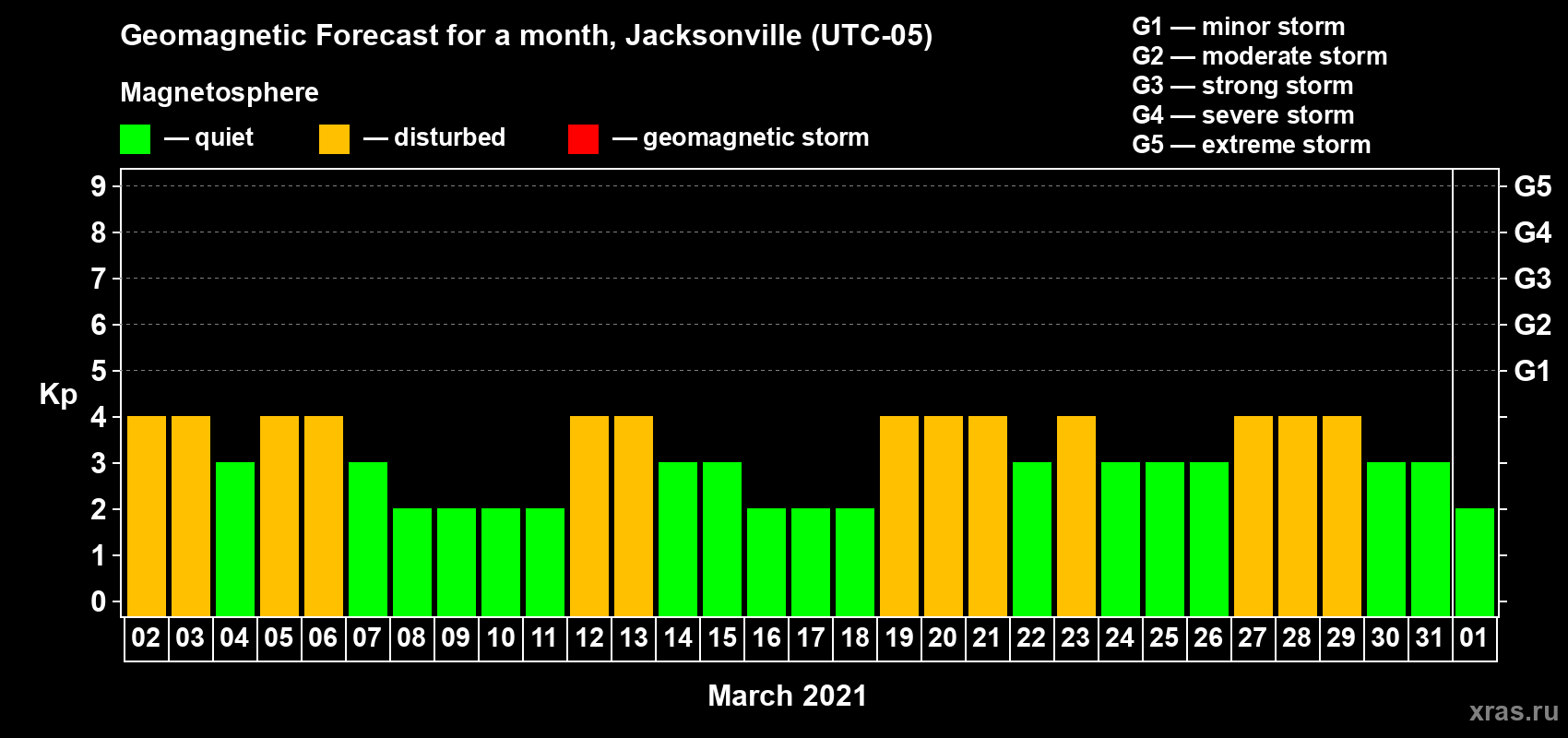1568x738 pixels.
Task: Click the 'G1 — minor storm' legend text
Action: (x=1239, y=27)
